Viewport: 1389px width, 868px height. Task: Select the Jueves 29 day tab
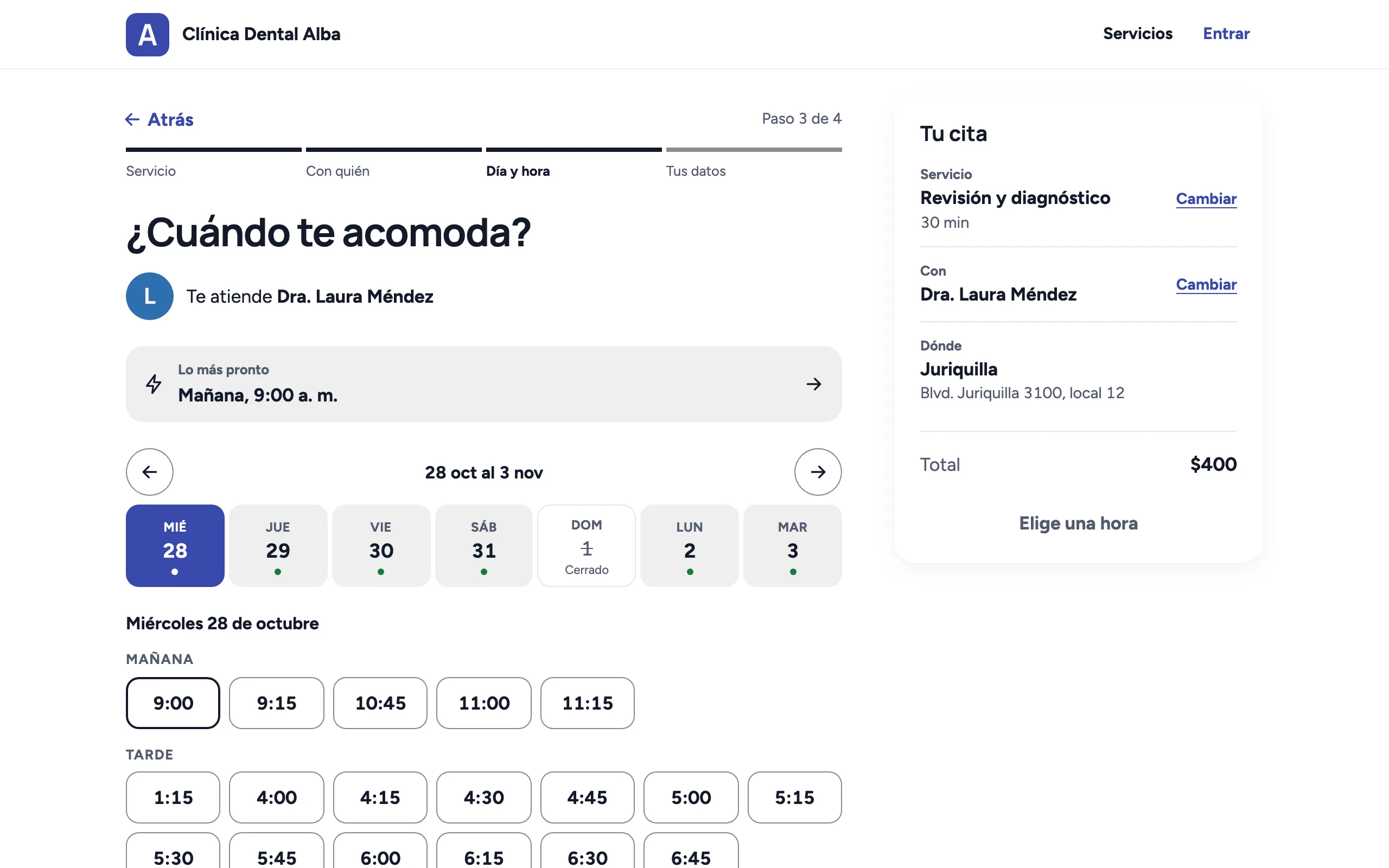point(278,545)
